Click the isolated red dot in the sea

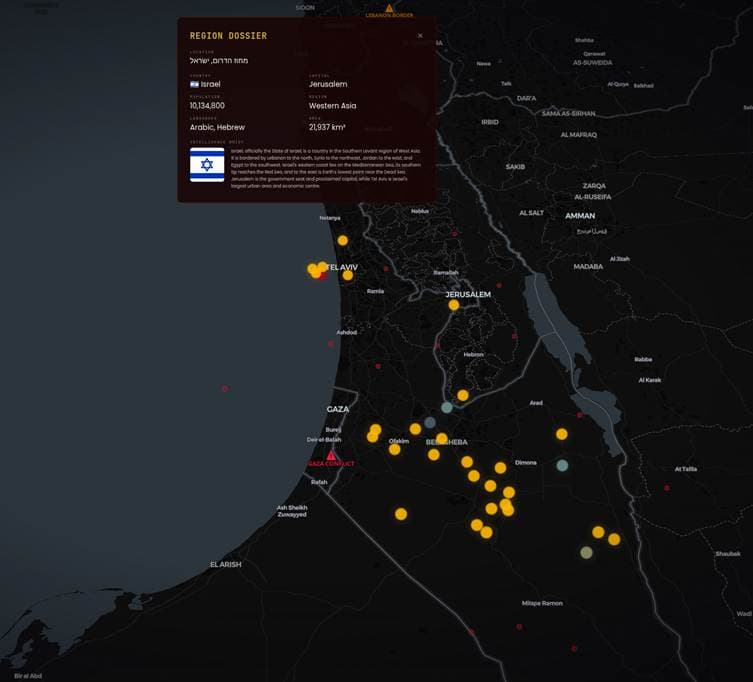225,389
